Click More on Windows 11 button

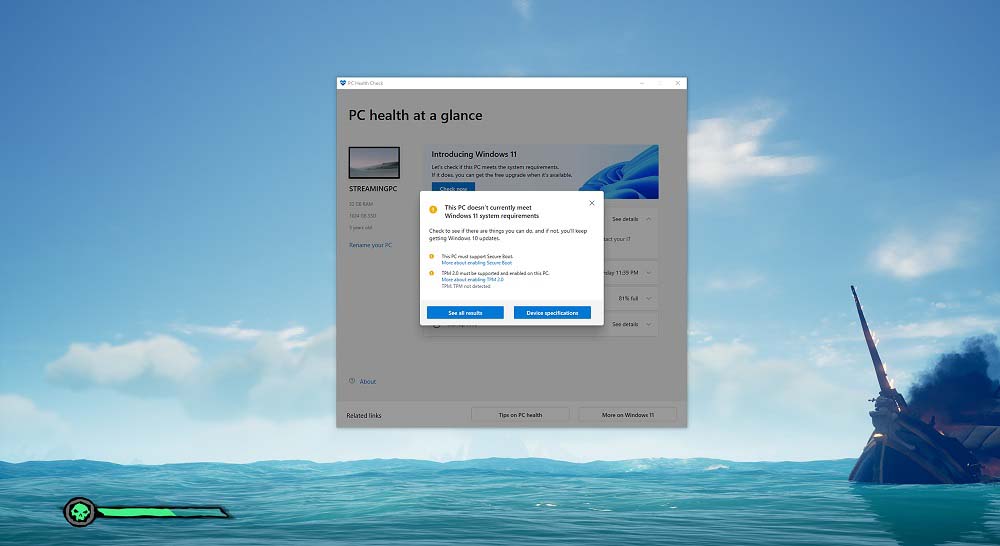(628, 415)
